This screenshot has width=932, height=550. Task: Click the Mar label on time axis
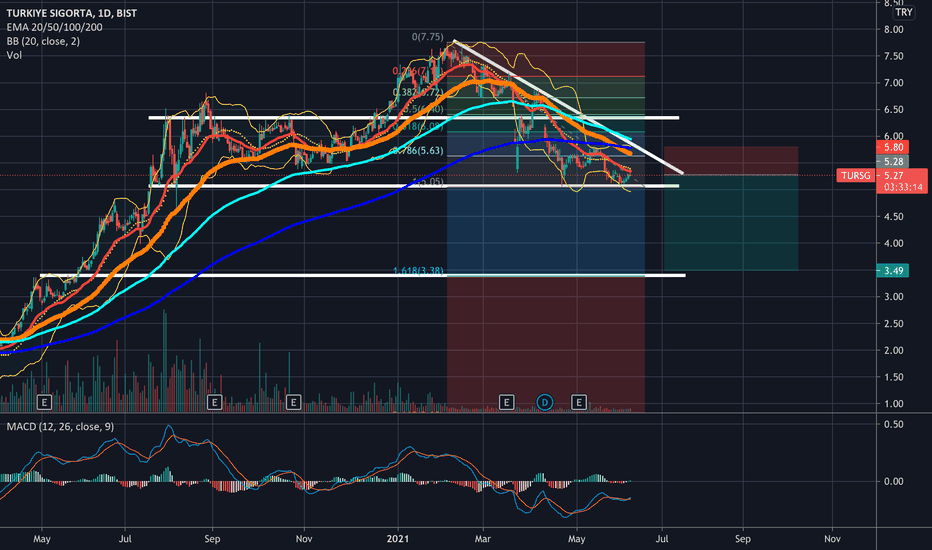[482, 539]
